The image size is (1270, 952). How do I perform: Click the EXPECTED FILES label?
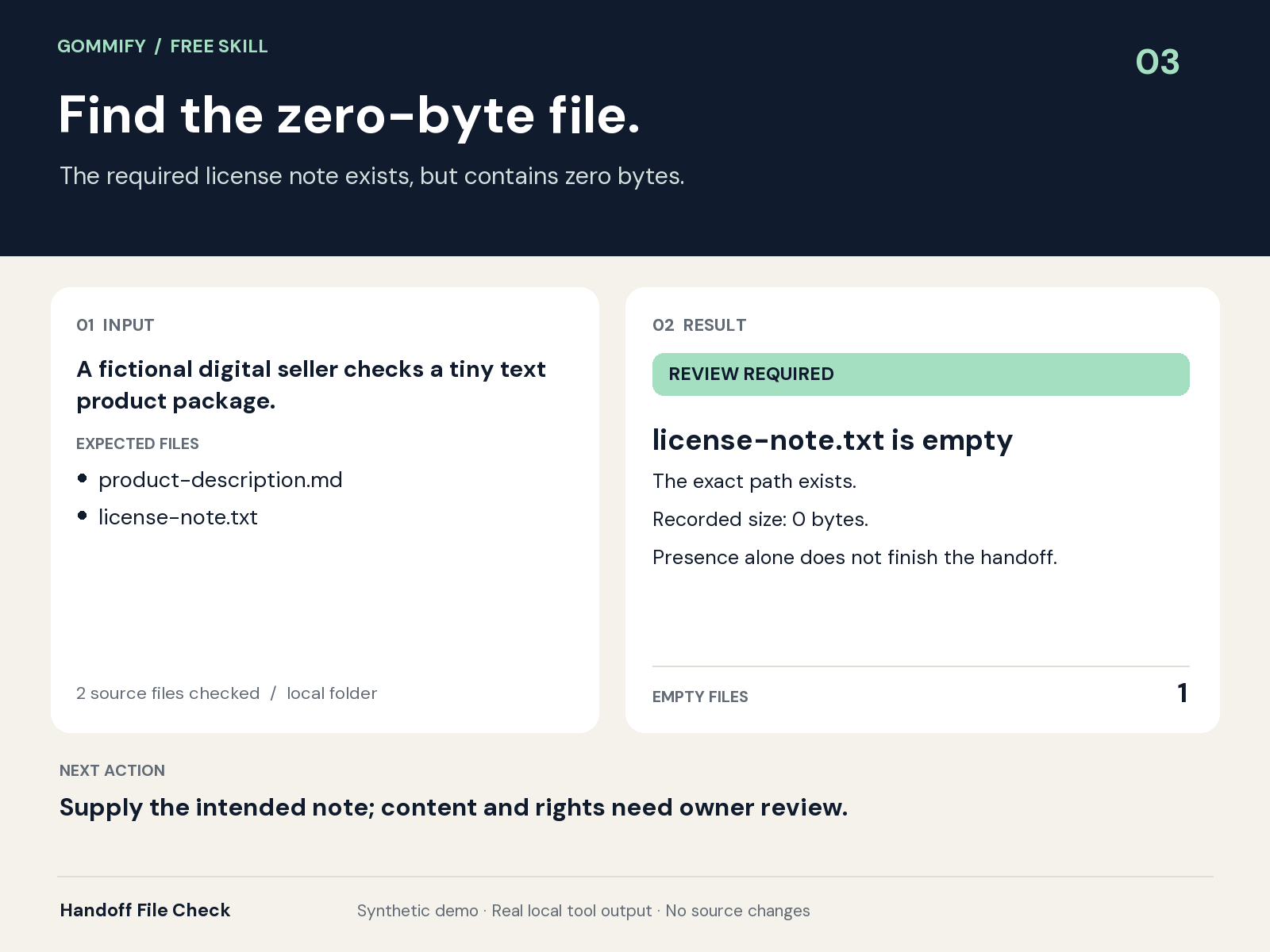tap(137, 443)
